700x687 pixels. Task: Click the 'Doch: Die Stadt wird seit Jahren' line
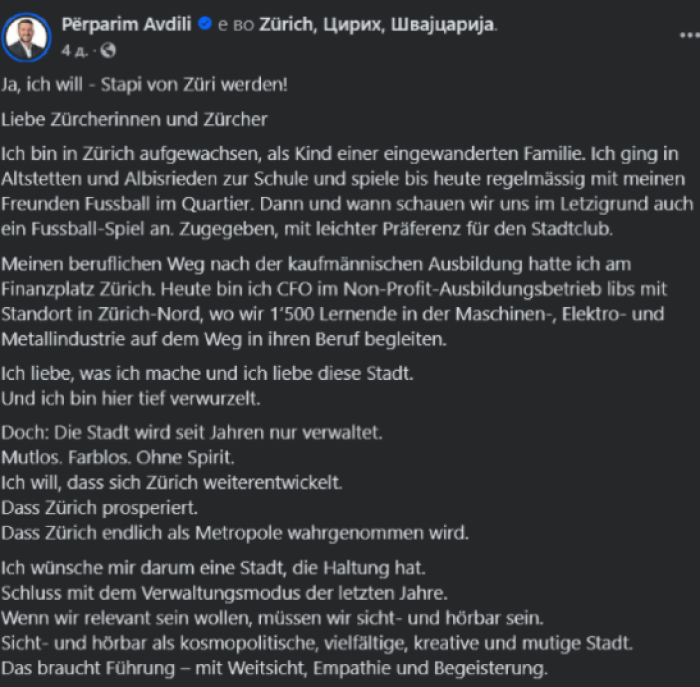[x=192, y=433]
